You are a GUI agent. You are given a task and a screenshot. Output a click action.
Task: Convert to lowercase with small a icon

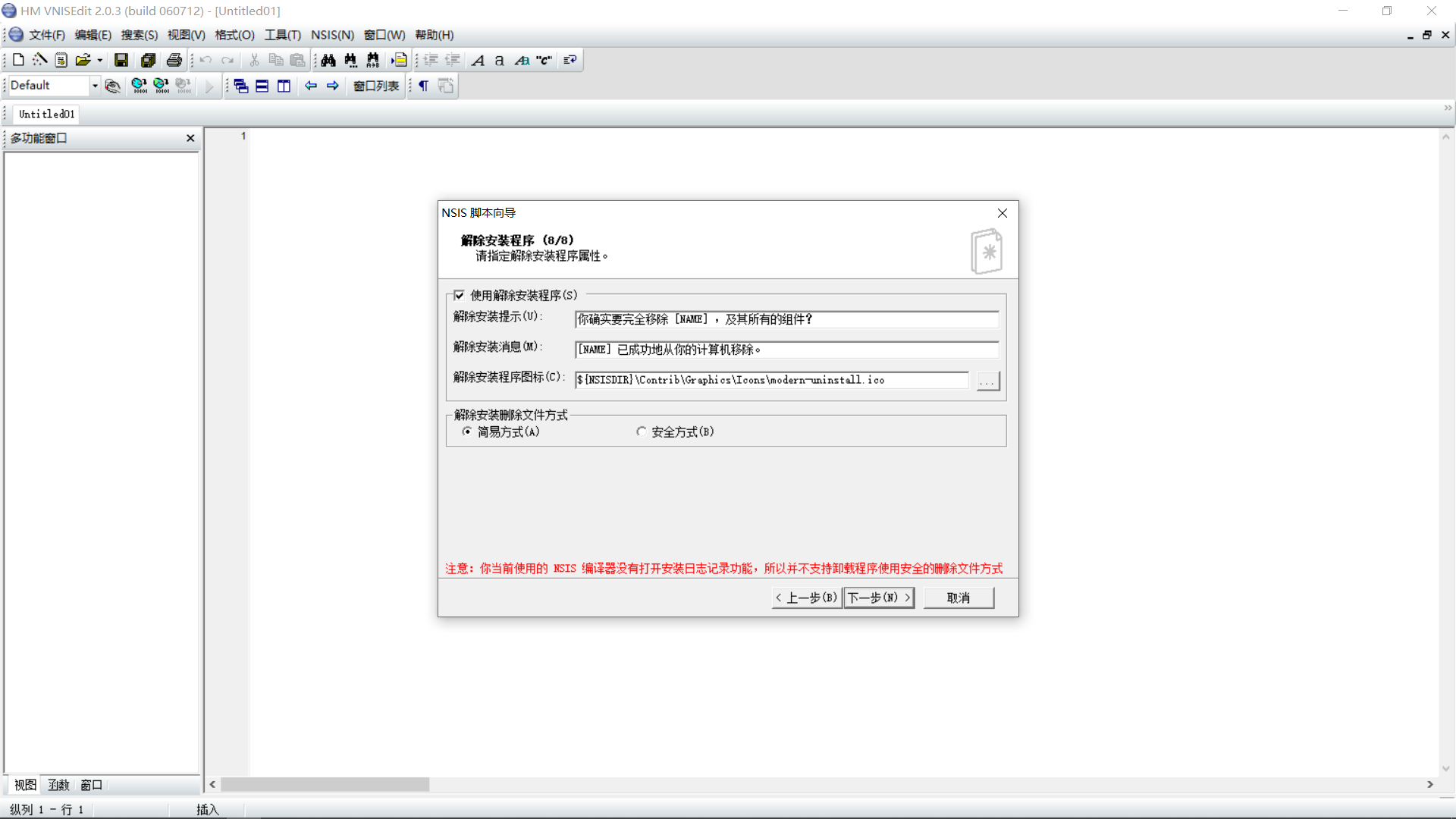(x=500, y=60)
